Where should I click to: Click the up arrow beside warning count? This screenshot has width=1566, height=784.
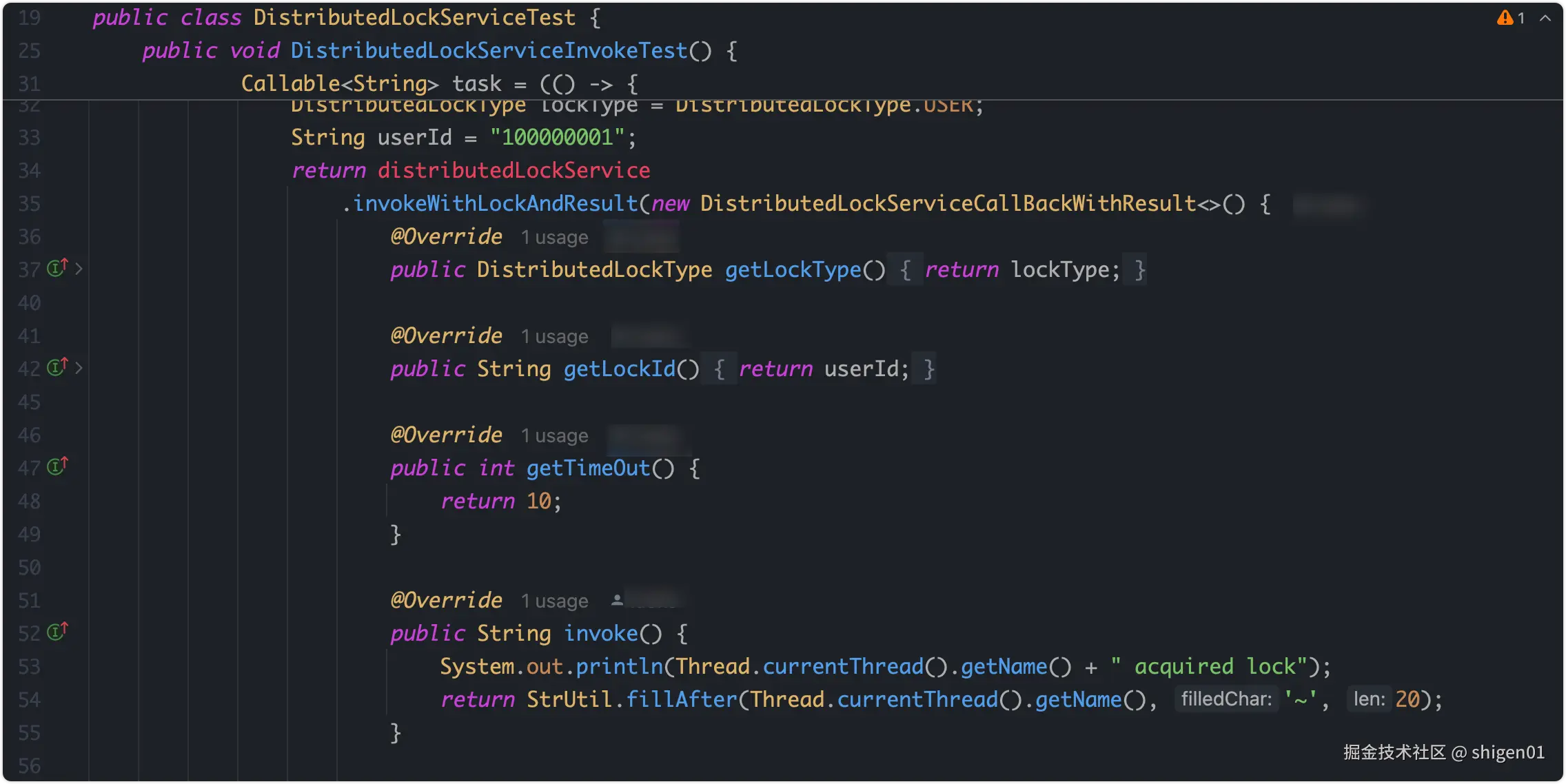[1545, 18]
